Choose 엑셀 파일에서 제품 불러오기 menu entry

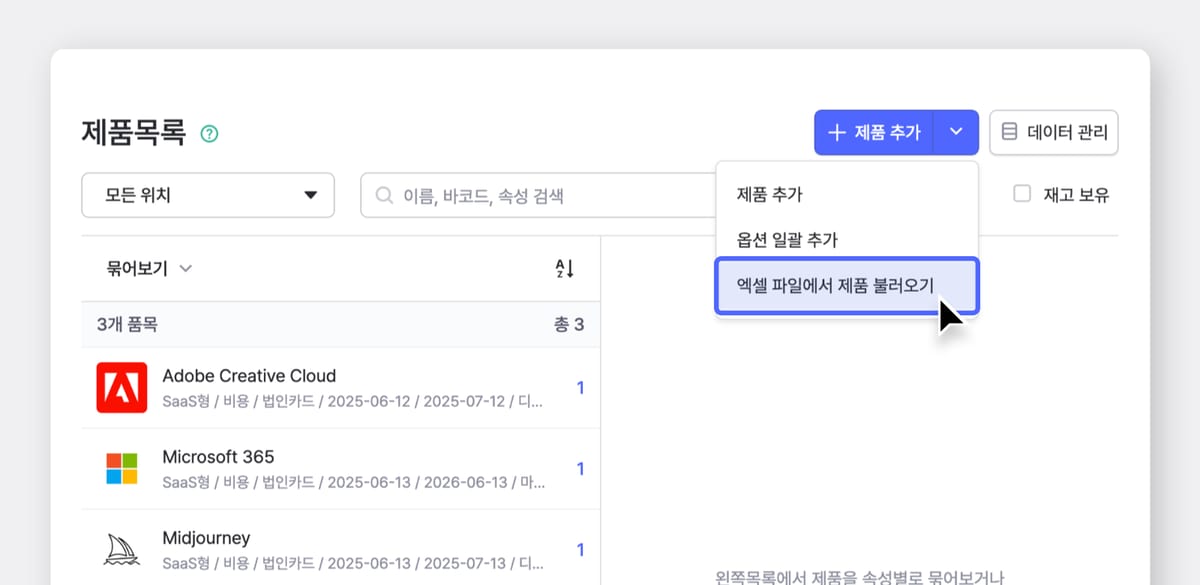pos(846,286)
